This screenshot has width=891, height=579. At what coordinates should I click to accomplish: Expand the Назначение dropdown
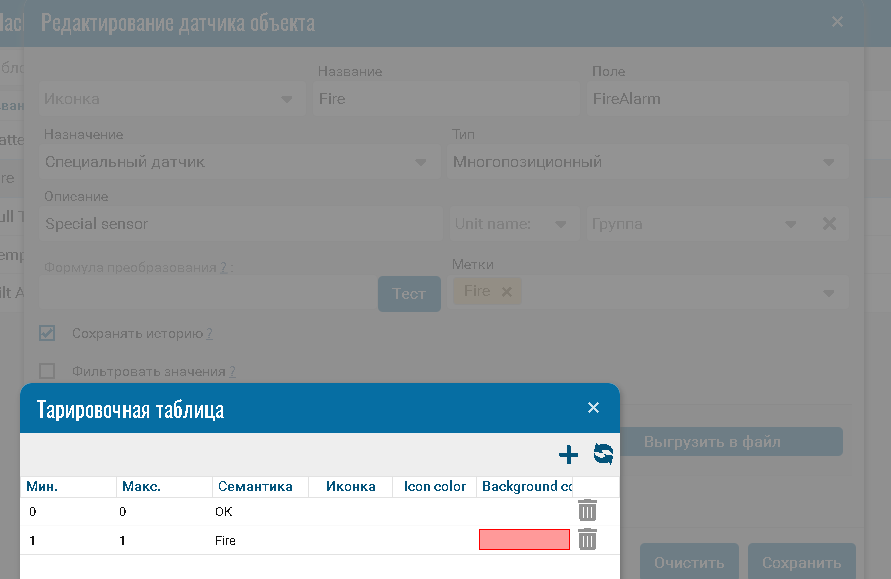tap(421, 162)
